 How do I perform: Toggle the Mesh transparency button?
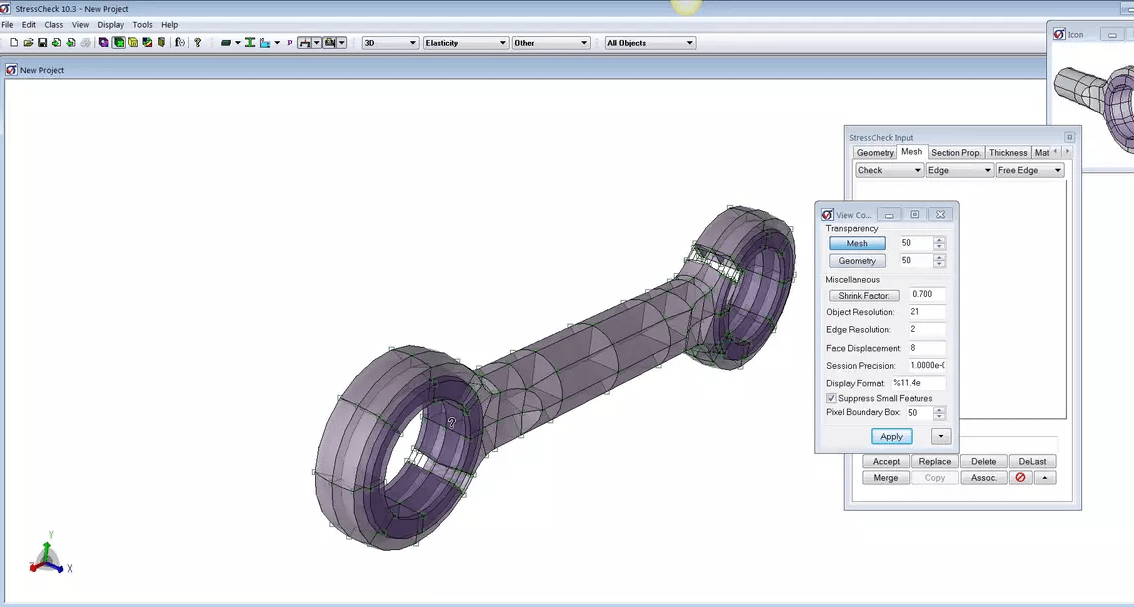(x=856, y=243)
